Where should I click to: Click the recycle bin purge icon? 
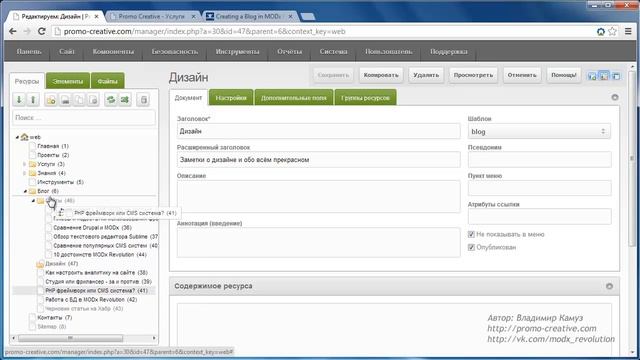[143, 99]
